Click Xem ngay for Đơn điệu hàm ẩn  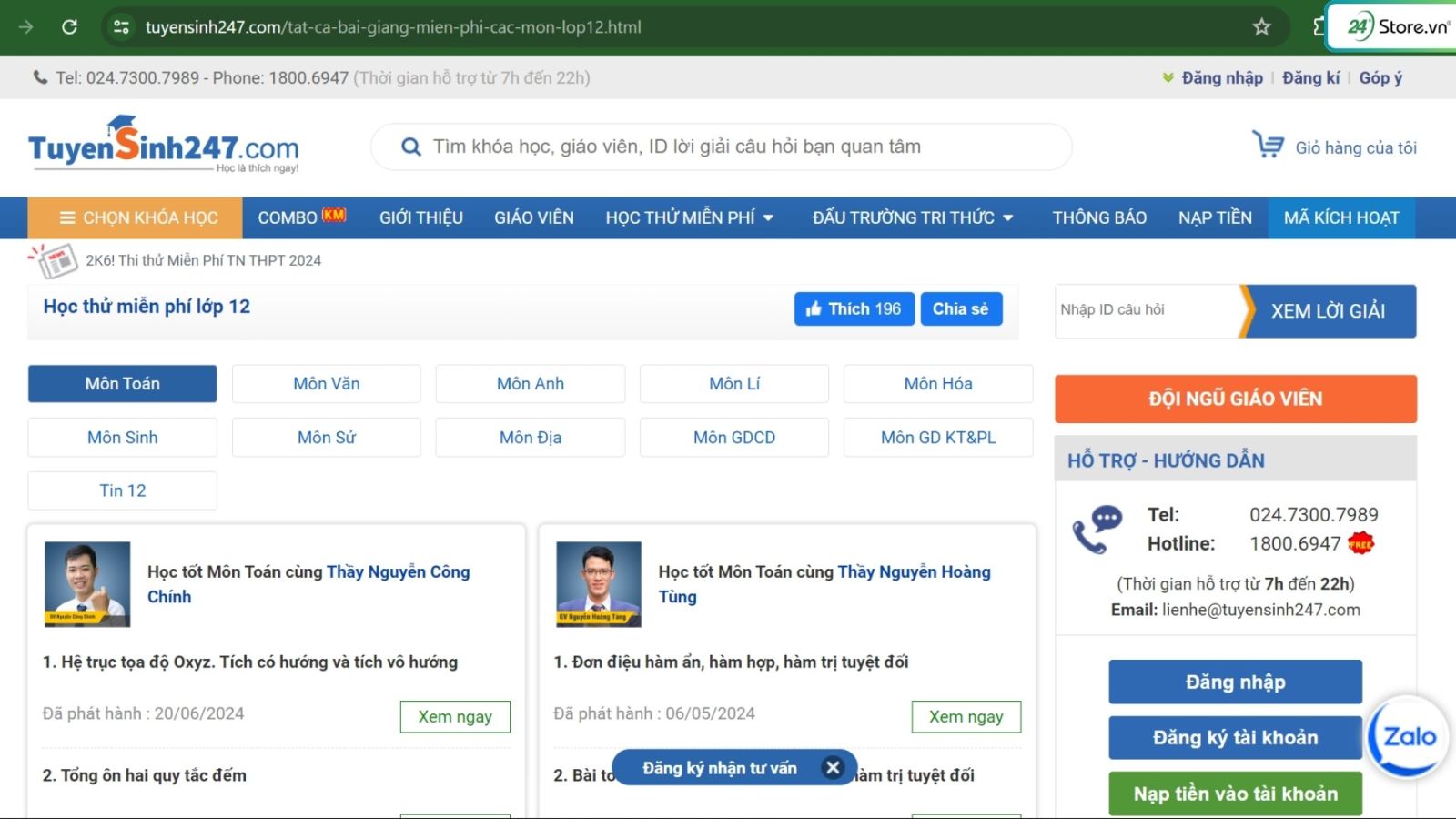[x=966, y=716]
